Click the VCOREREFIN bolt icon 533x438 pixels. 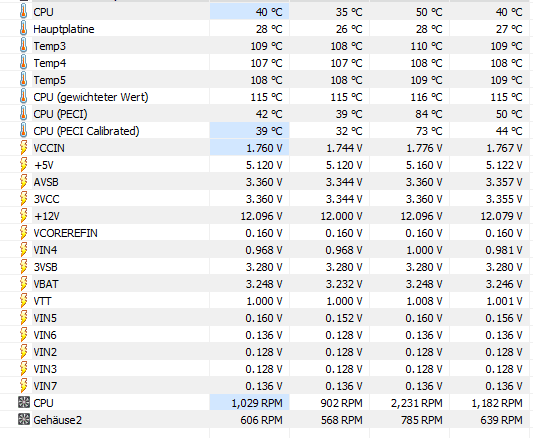[23, 233]
